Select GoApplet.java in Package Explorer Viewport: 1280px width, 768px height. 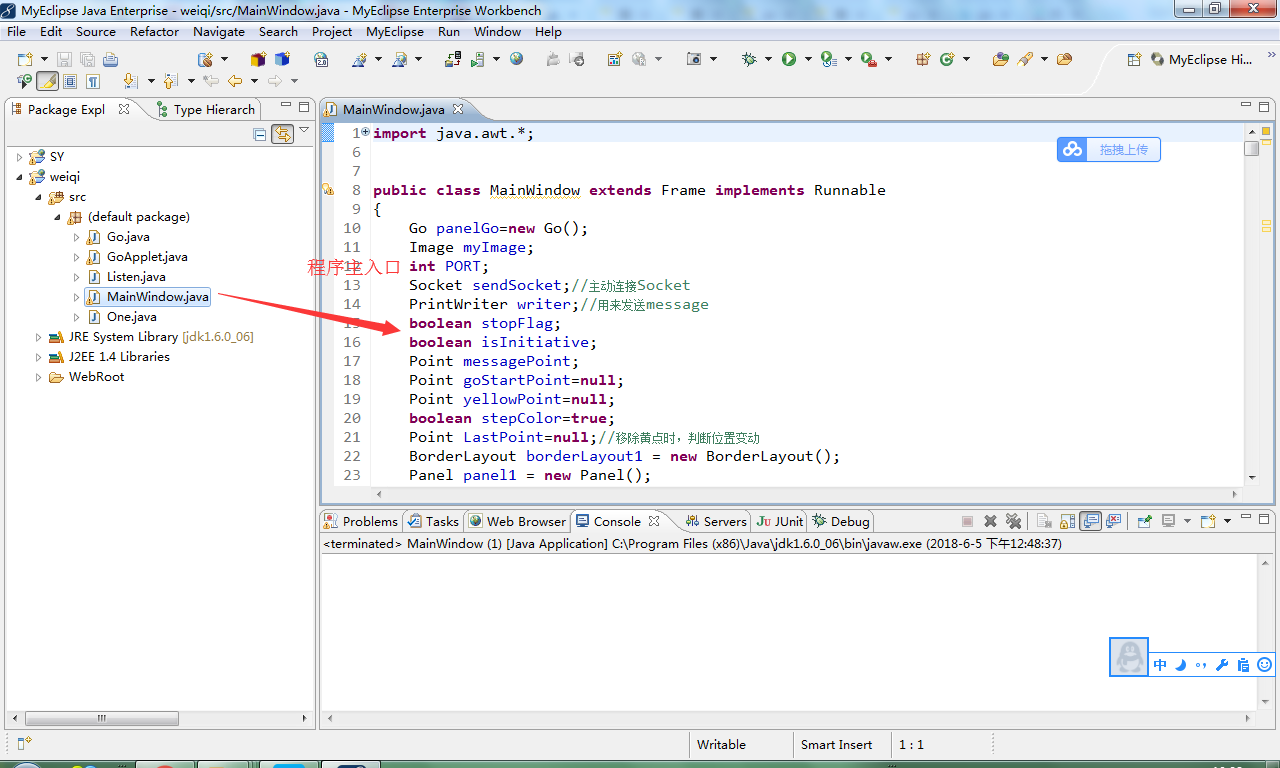click(x=147, y=257)
